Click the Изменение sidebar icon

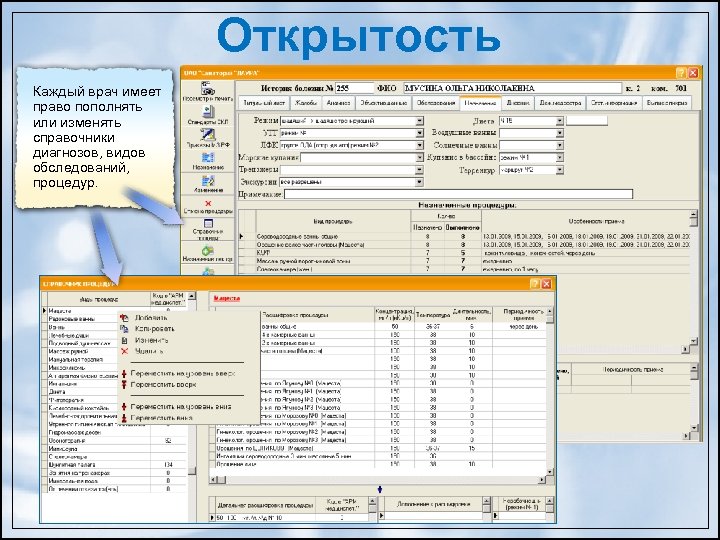[208, 184]
